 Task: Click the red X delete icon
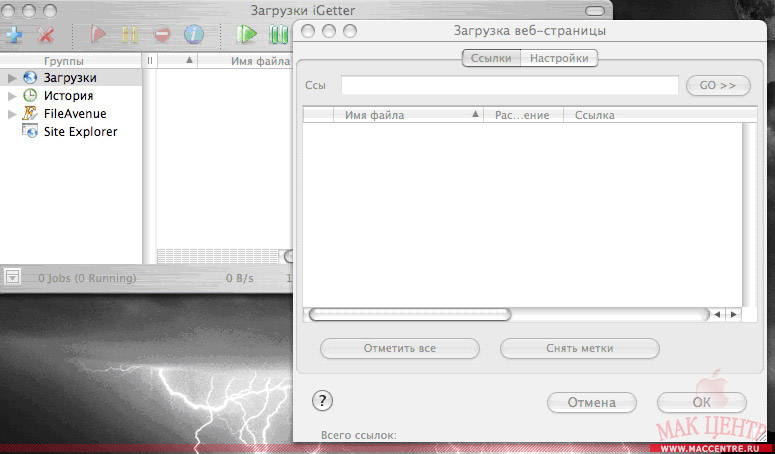45,35
